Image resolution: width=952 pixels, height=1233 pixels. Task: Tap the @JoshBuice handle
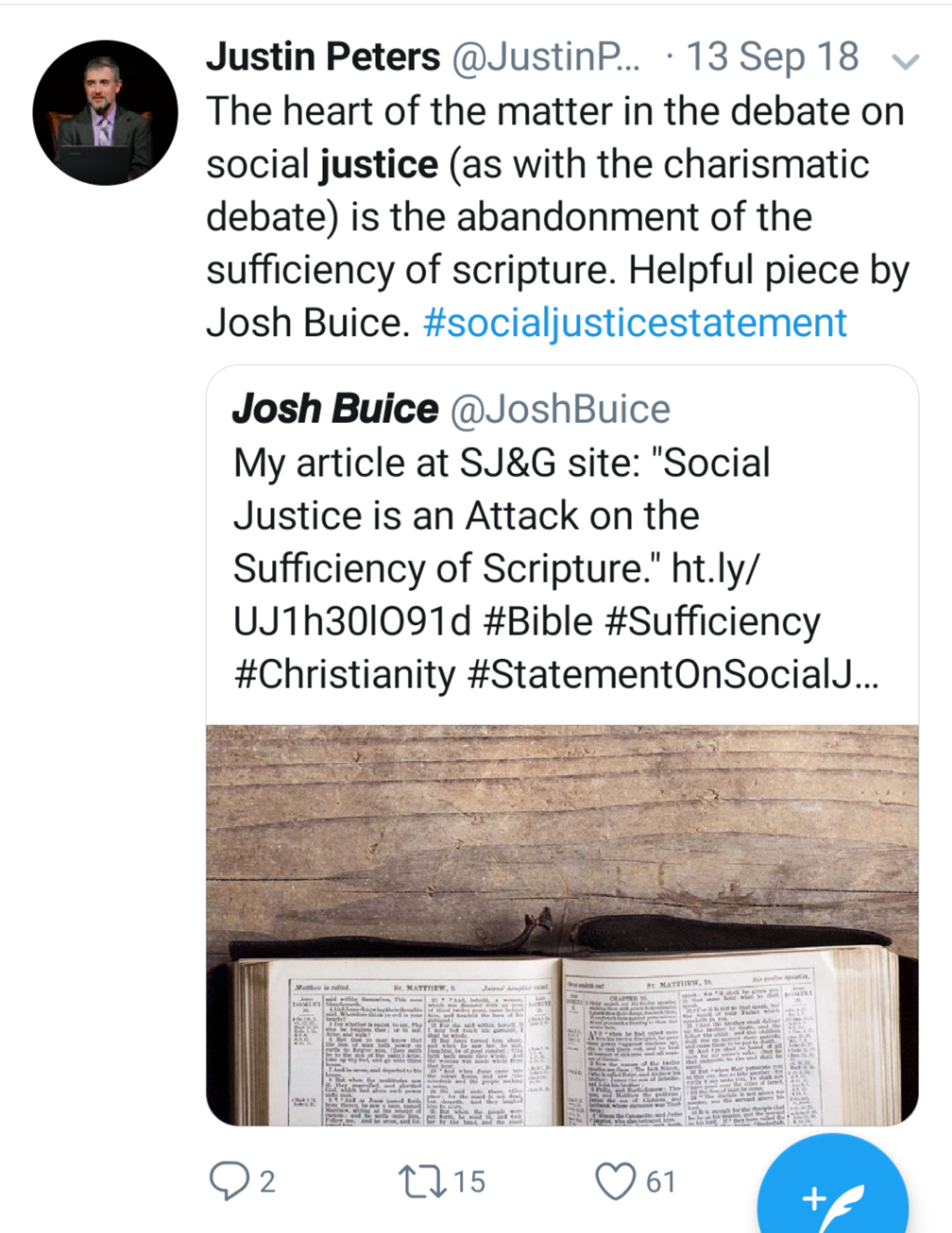point(560,410)
